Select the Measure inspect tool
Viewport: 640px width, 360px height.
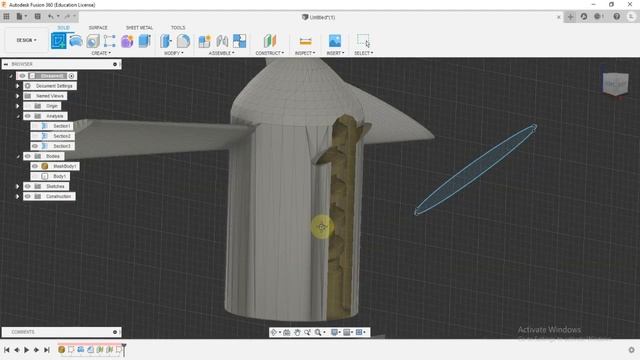[305, 41]
